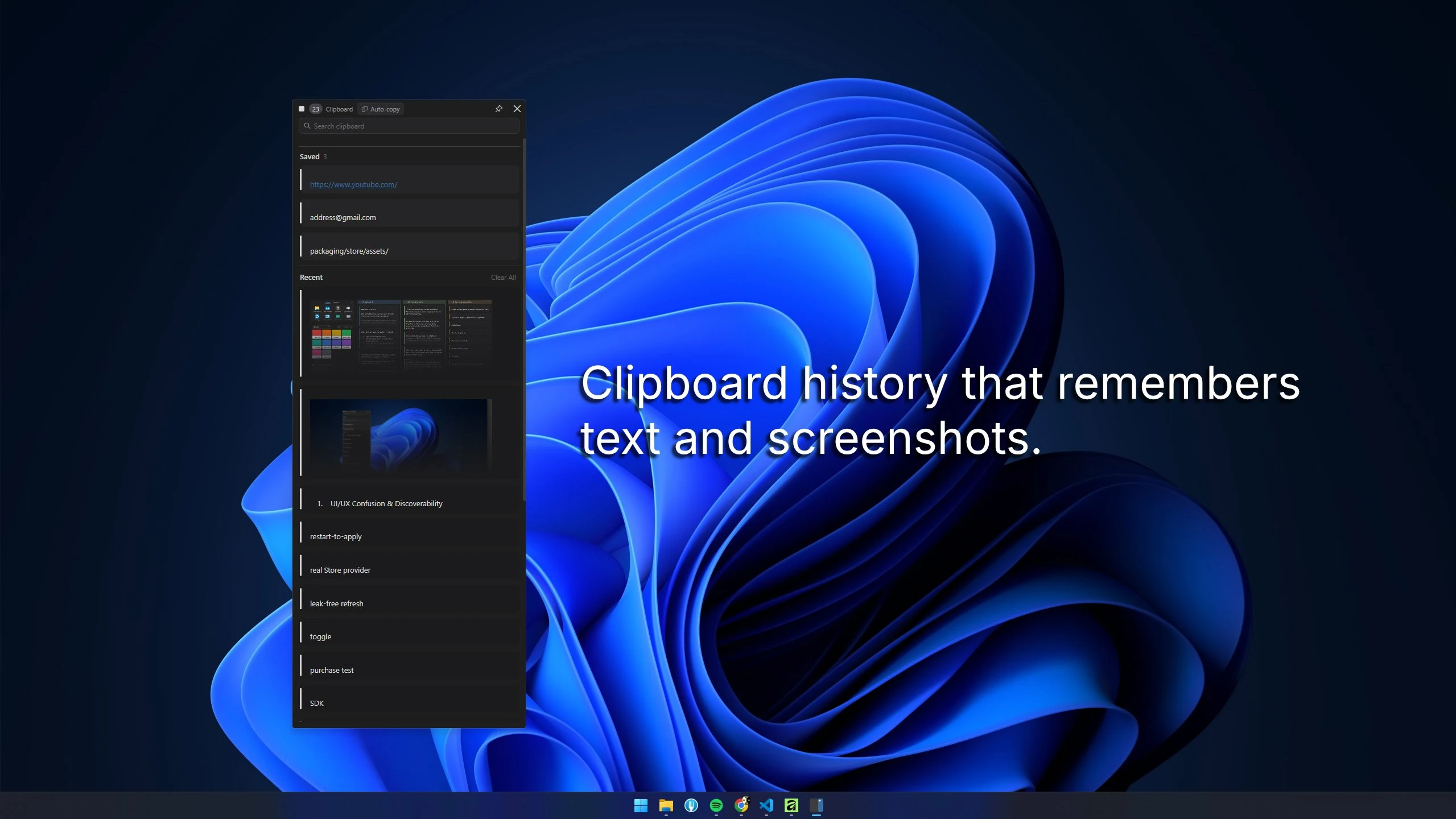This screenshot has width=1456, height=819.
Task: Click the Recent section header
Action: click(x=311, y=277)
